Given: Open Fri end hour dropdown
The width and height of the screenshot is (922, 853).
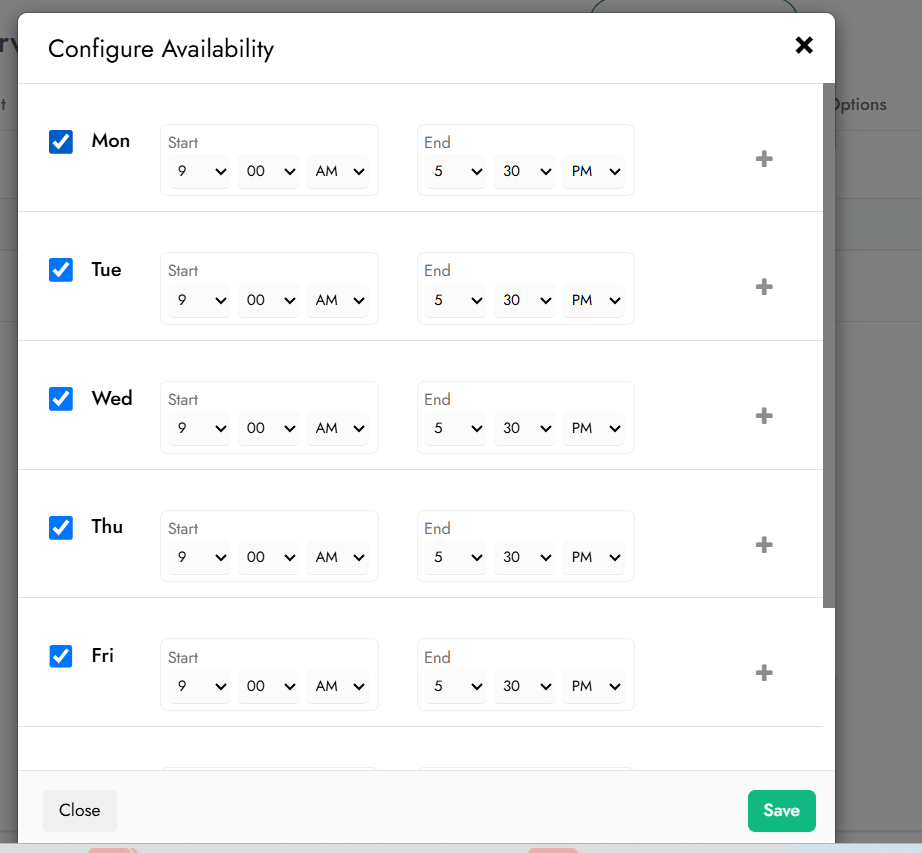Looking at the screenshot, I should [455, 685].
